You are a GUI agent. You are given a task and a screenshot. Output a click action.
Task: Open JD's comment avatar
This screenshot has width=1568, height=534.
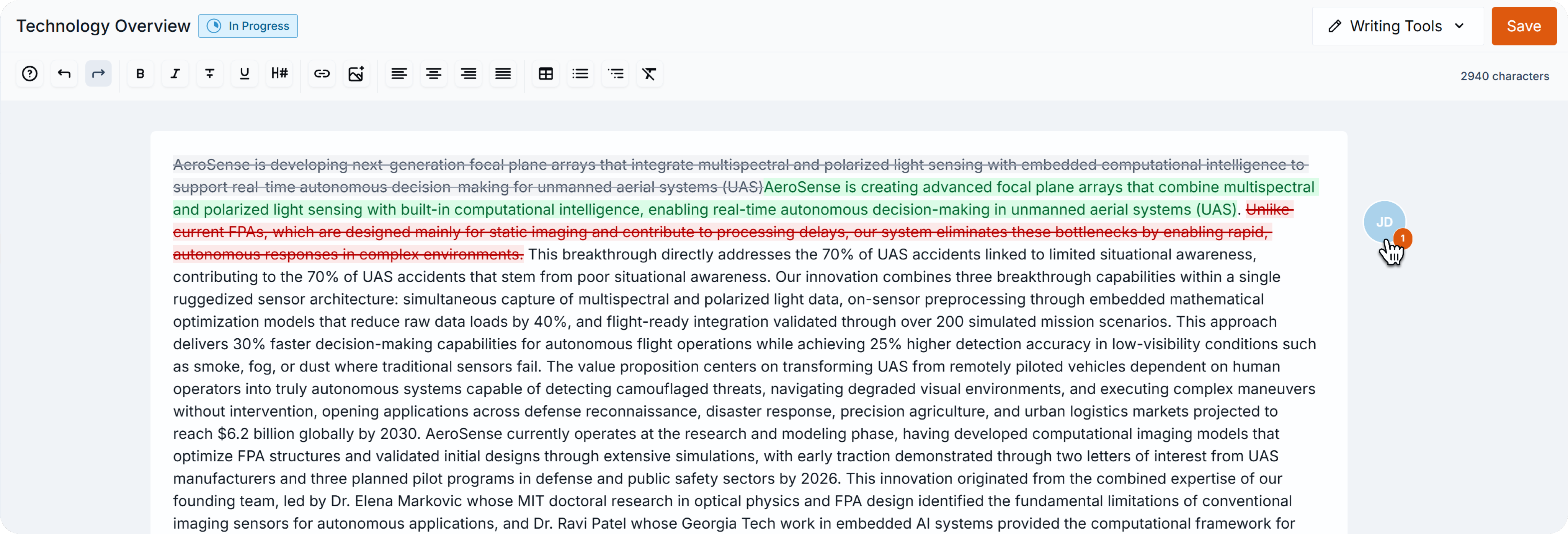click(x=1383, y=222)
